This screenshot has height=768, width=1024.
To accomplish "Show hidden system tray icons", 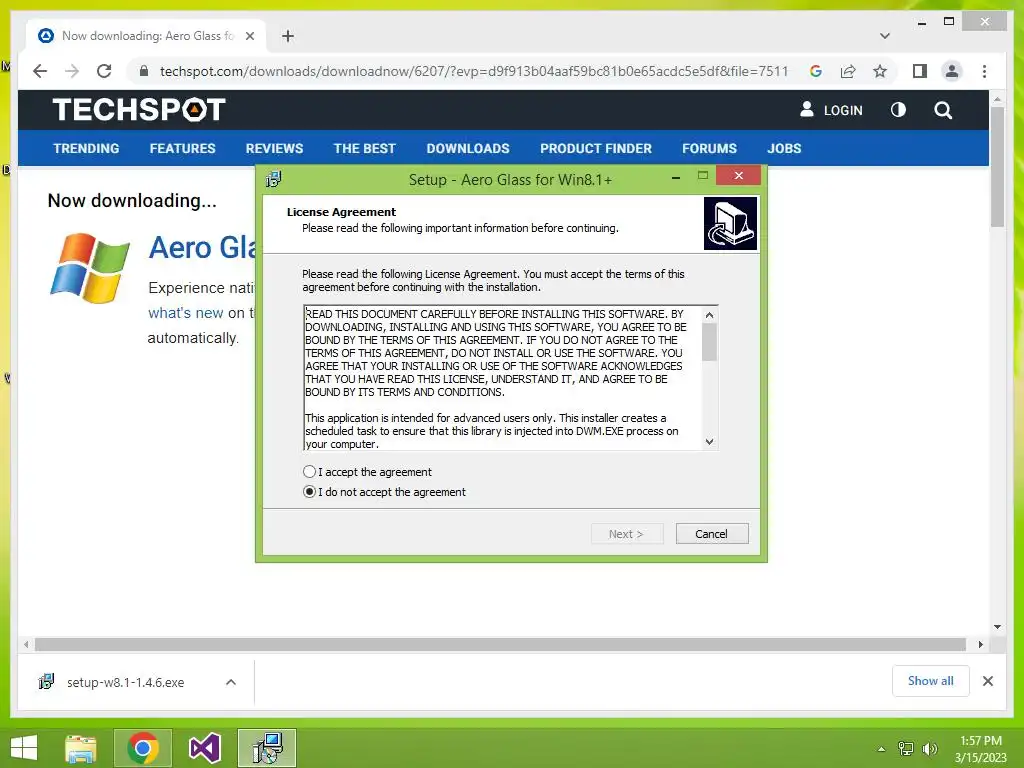I will tap(882, 749).
